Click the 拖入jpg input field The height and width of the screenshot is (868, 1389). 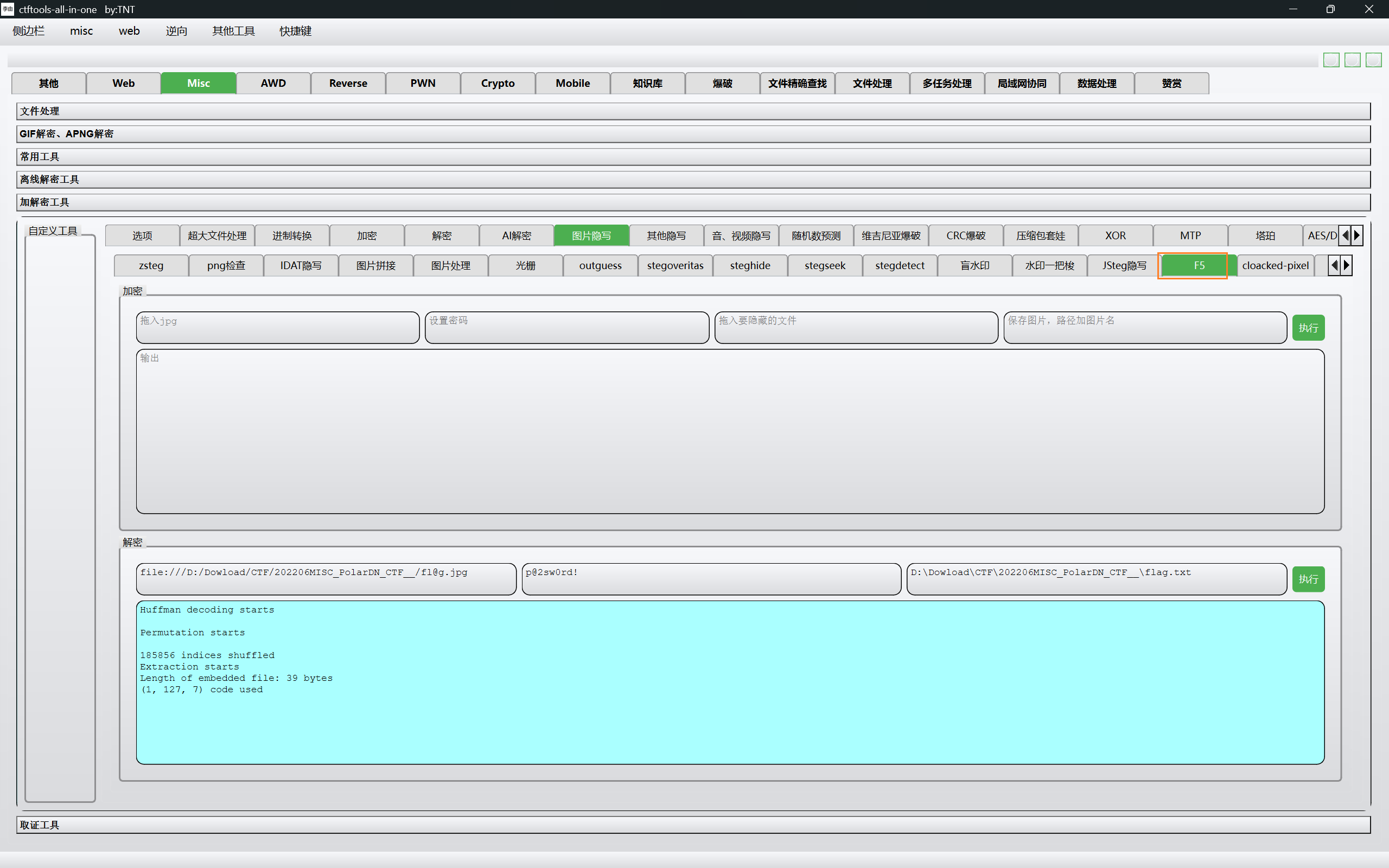tap(278, 328)
